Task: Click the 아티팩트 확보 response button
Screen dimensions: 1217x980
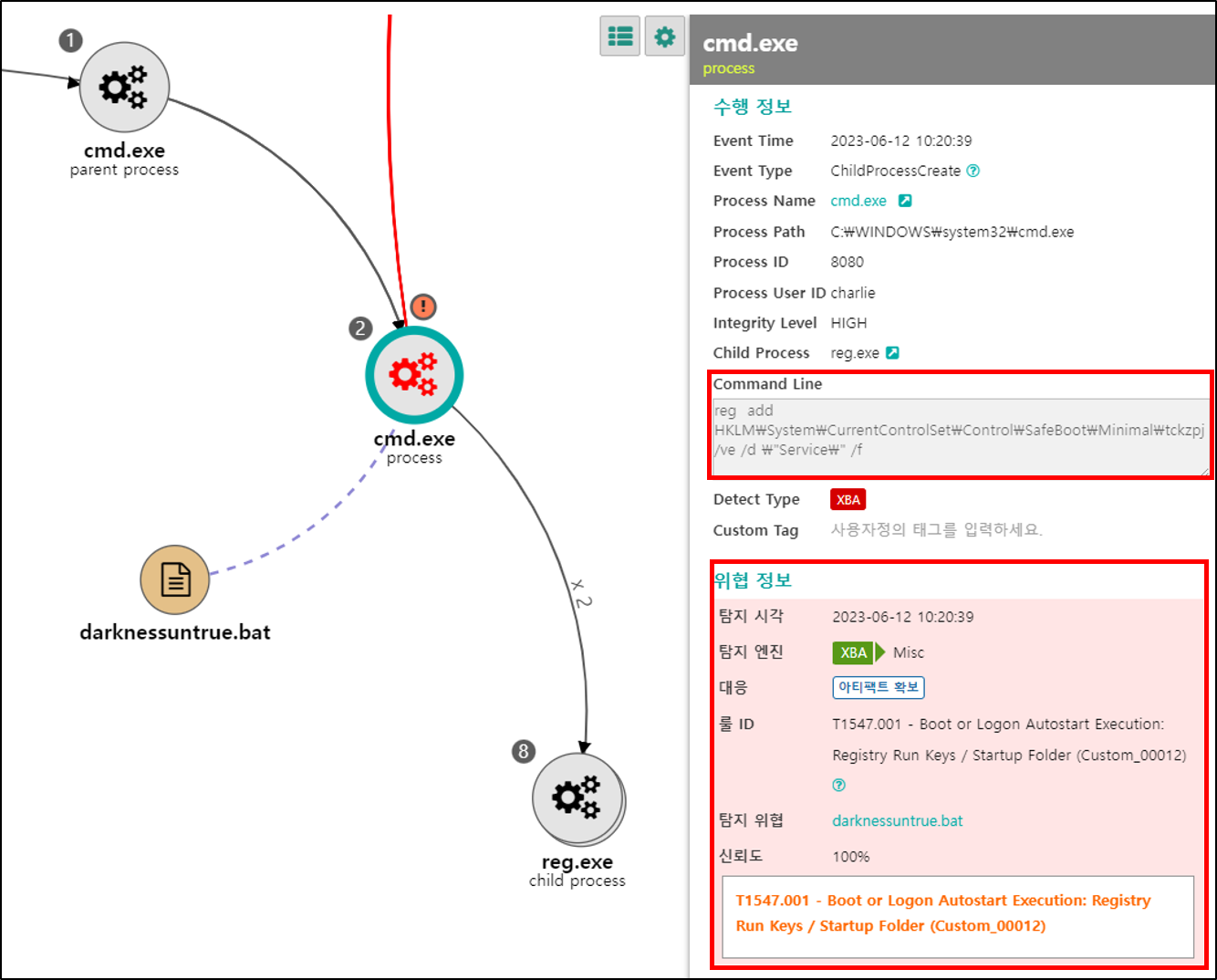Action: pyautogui.click(x=879, y=687)
